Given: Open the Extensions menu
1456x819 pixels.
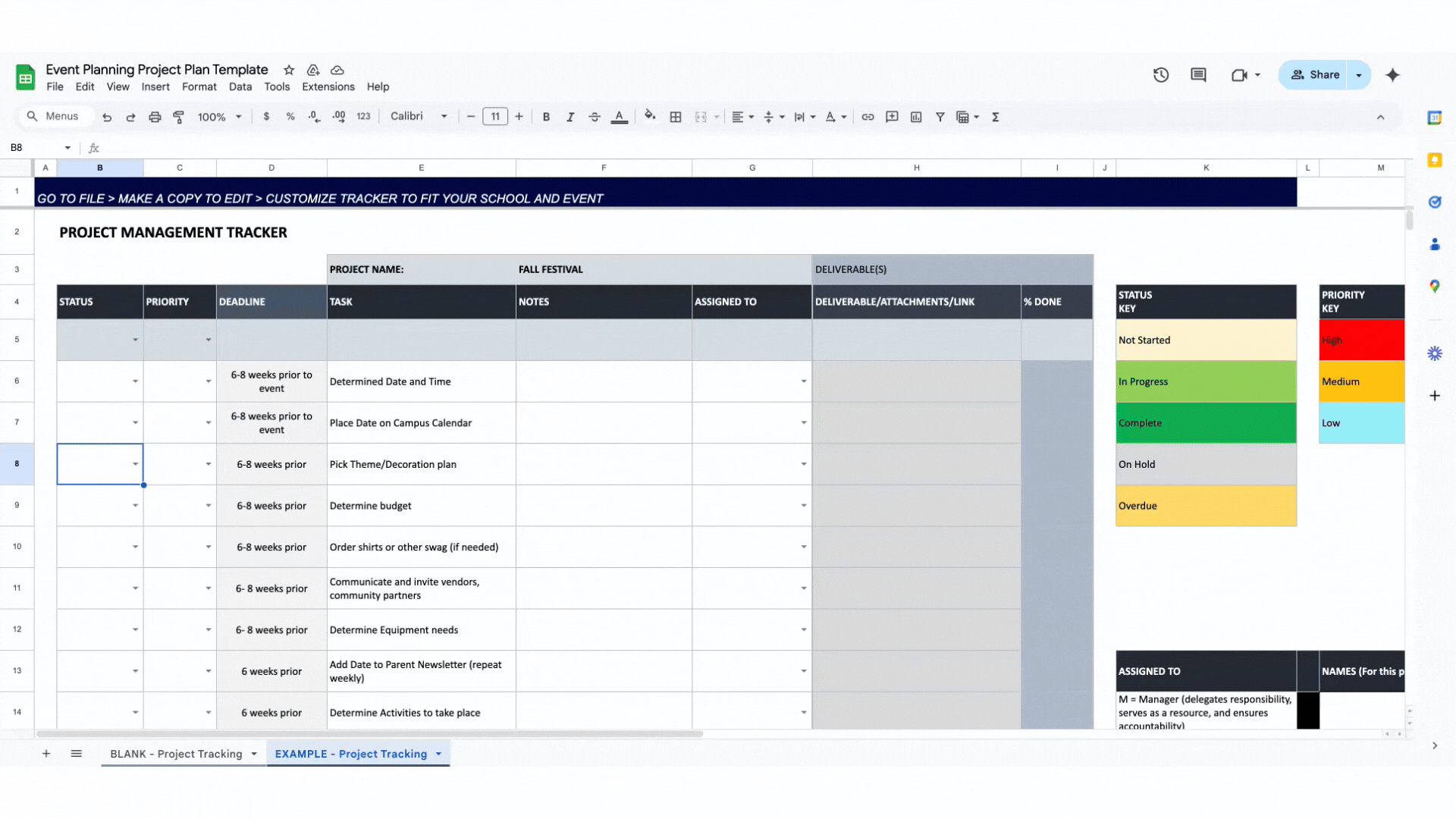Looking at the screenshot, I should [328, 86].
